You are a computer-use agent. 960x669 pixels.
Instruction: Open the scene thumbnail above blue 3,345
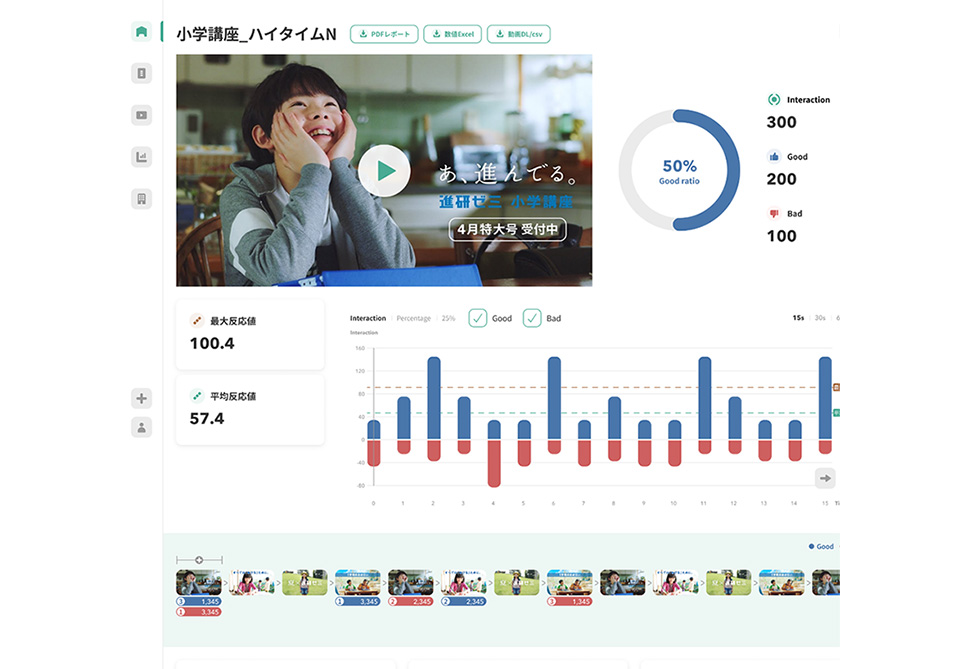pos(358,583)
